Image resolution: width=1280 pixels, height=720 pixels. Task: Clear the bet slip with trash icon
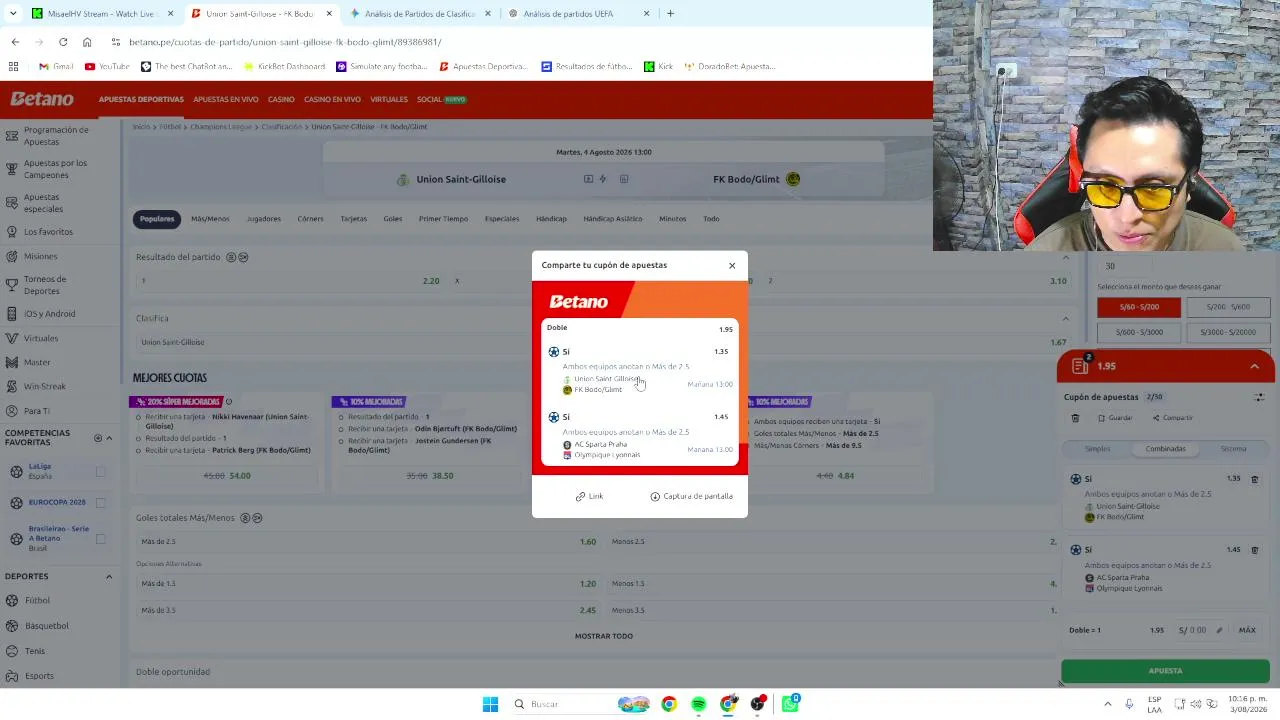point(1075,418)
